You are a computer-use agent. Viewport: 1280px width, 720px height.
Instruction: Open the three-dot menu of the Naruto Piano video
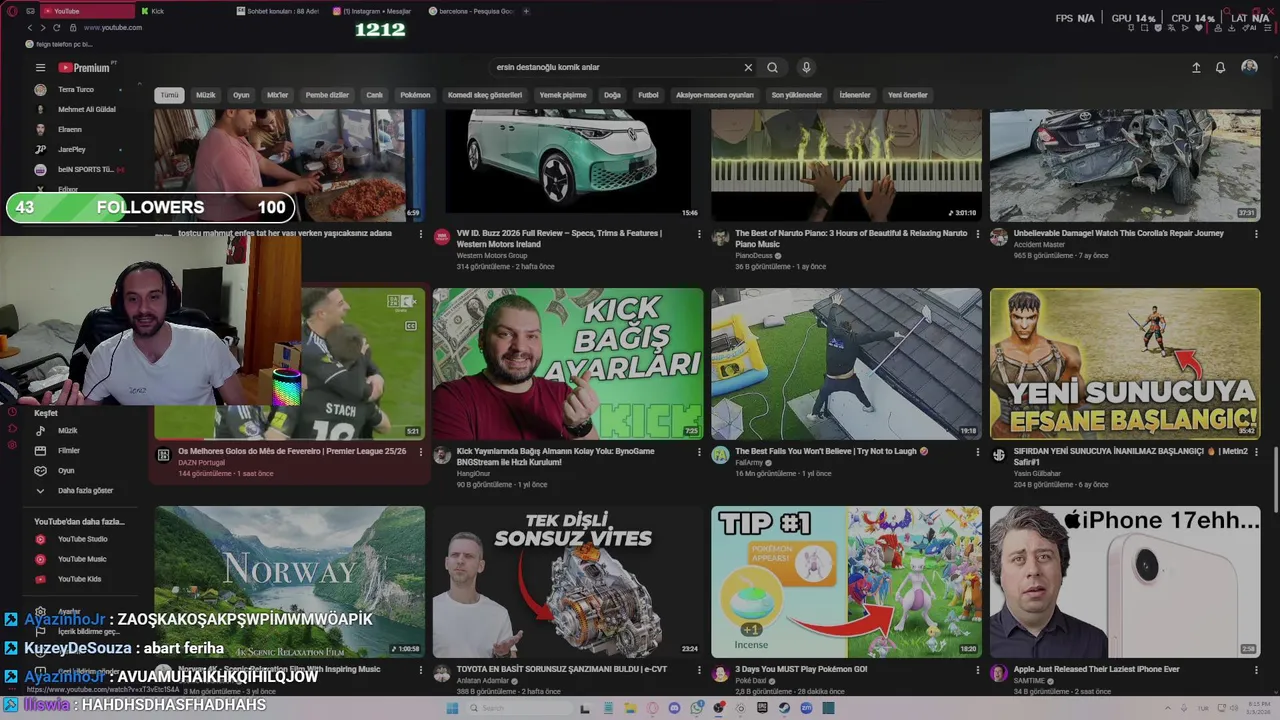978,234
